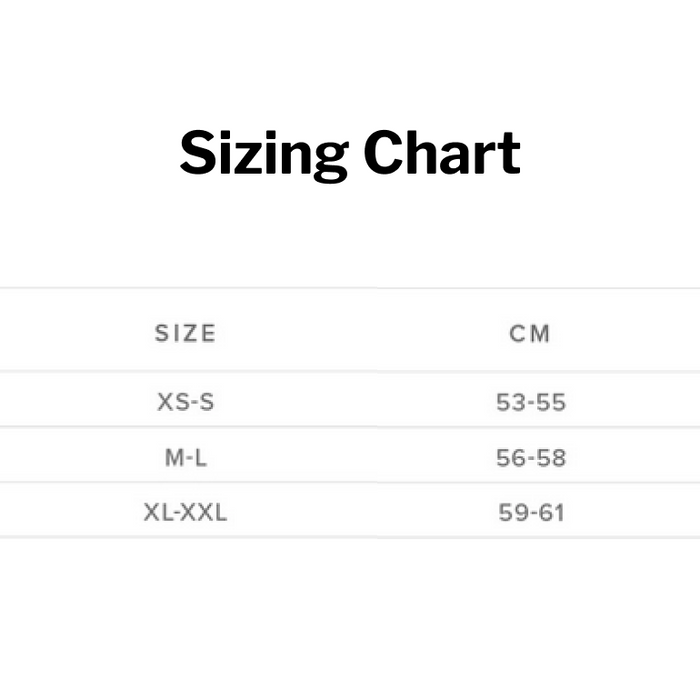The width and height of the screenshot is (700, 700).
Task: Click the Sizing Chart heading
Action: pos(350,153)
